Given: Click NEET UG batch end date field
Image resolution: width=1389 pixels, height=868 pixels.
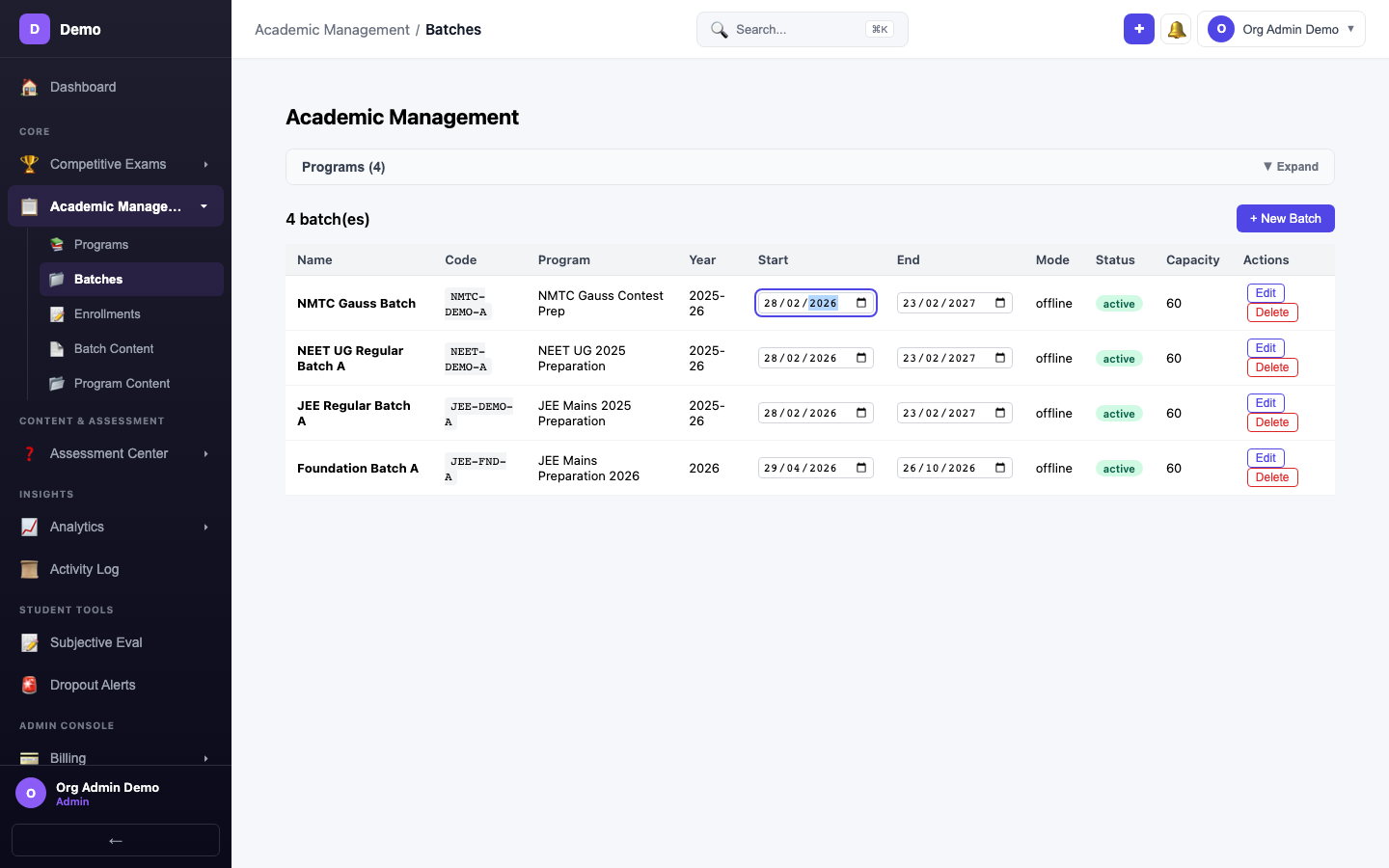Looking at the screenshot, I should click(955, 358).
